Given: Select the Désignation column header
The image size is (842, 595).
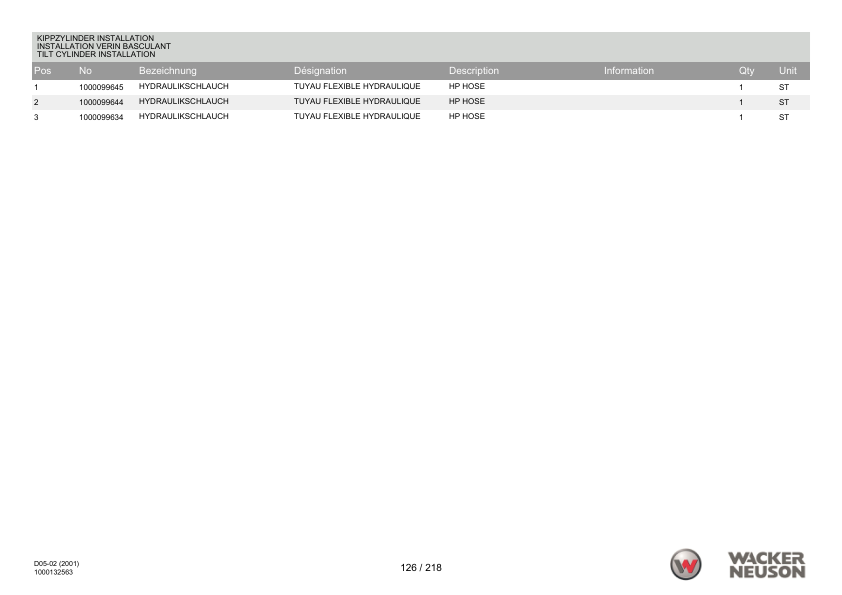Looking at the screenshot, I should tap(320, 71).
